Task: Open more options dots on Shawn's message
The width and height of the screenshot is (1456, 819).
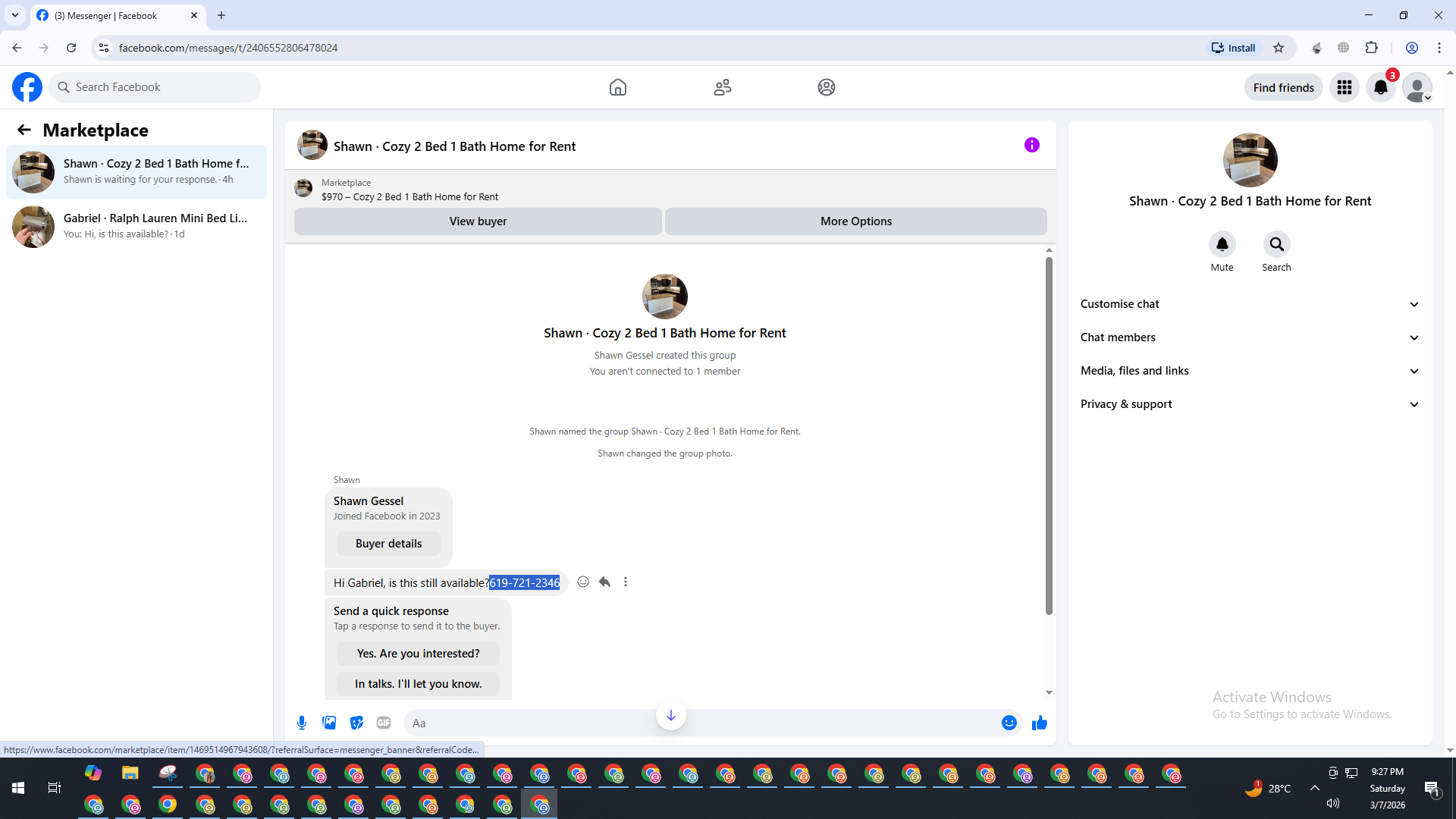Action: [x=626, y=582]
